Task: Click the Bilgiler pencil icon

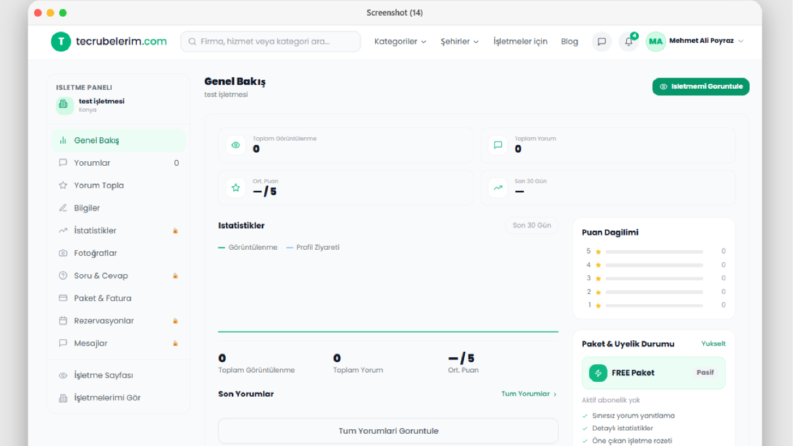Action: point(63,208)
